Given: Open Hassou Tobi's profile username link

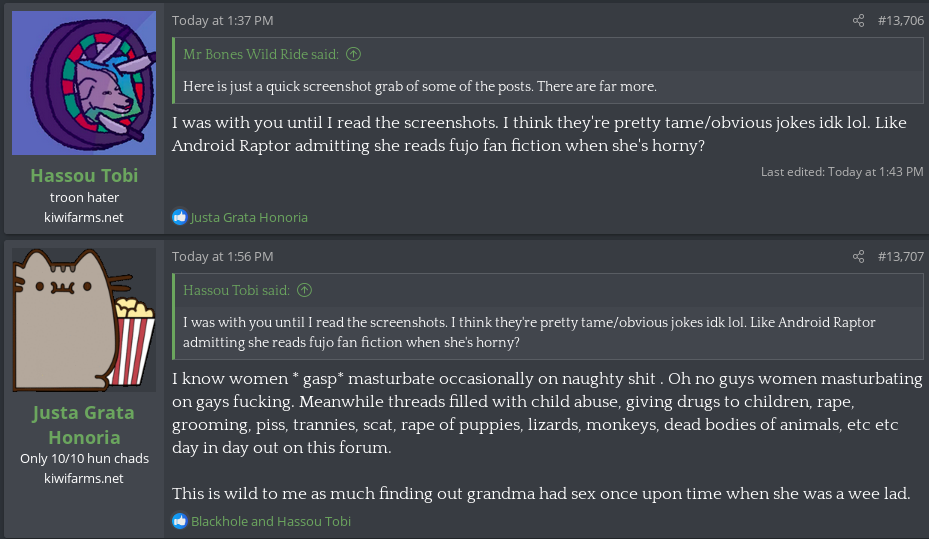Looking at the screenshot, I should pyautogui.click(x=84, y=176).
